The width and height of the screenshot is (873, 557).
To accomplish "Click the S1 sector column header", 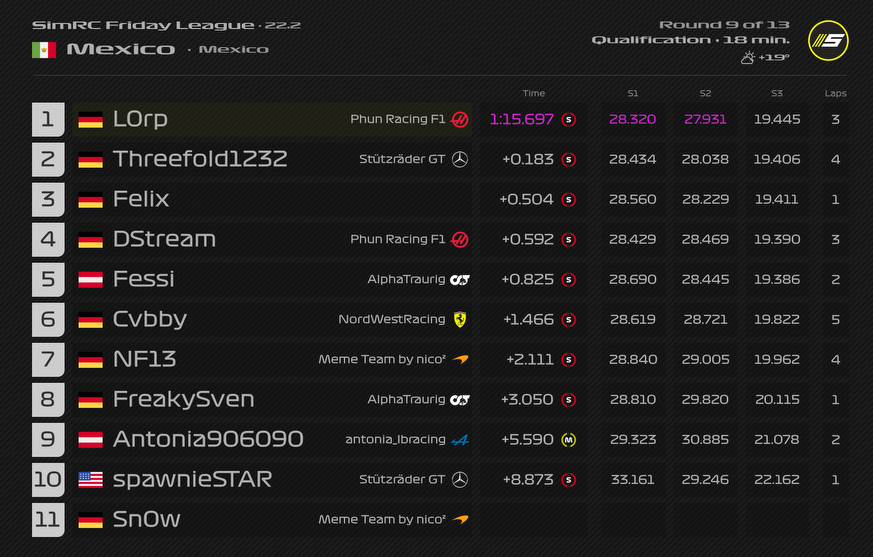I will 633,93.
